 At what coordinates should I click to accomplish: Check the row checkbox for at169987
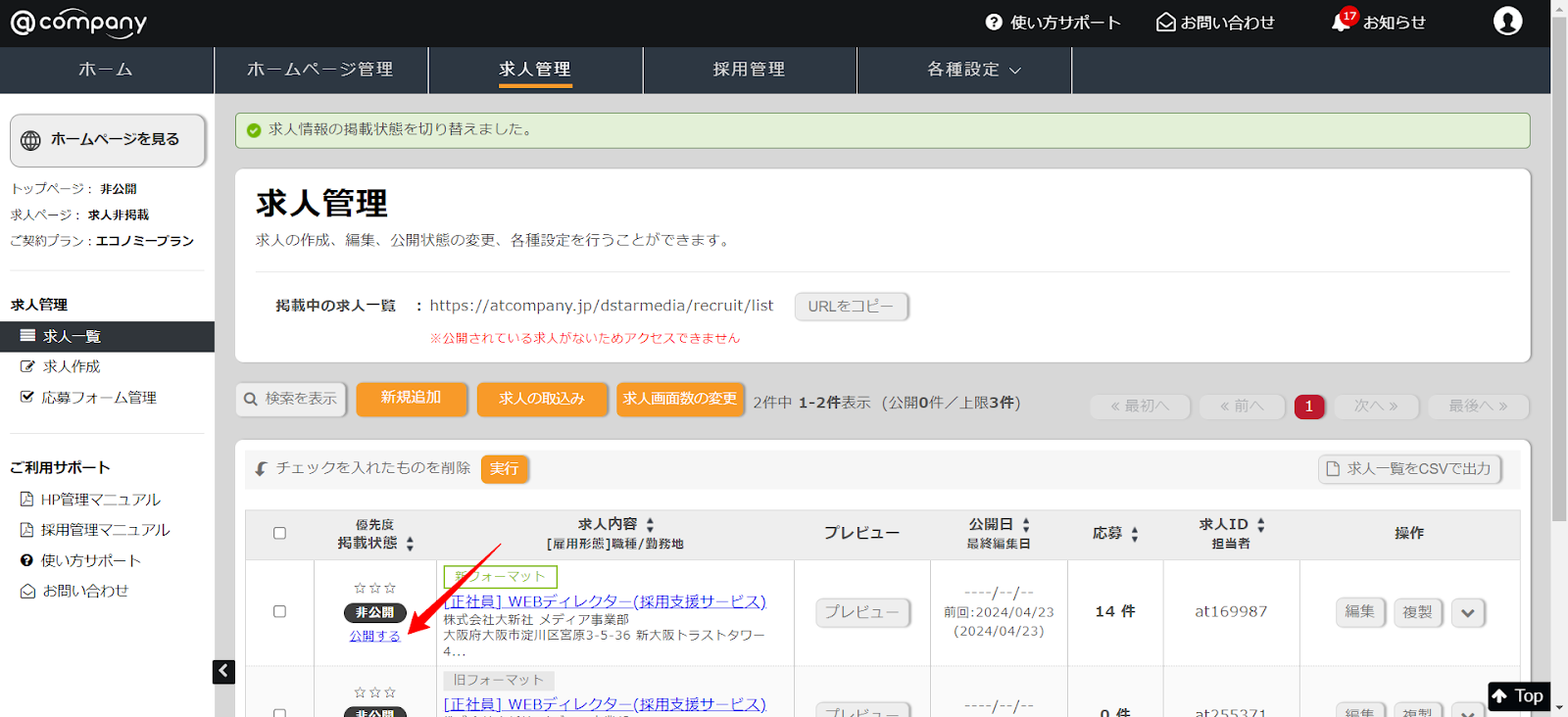coord(279,611)
